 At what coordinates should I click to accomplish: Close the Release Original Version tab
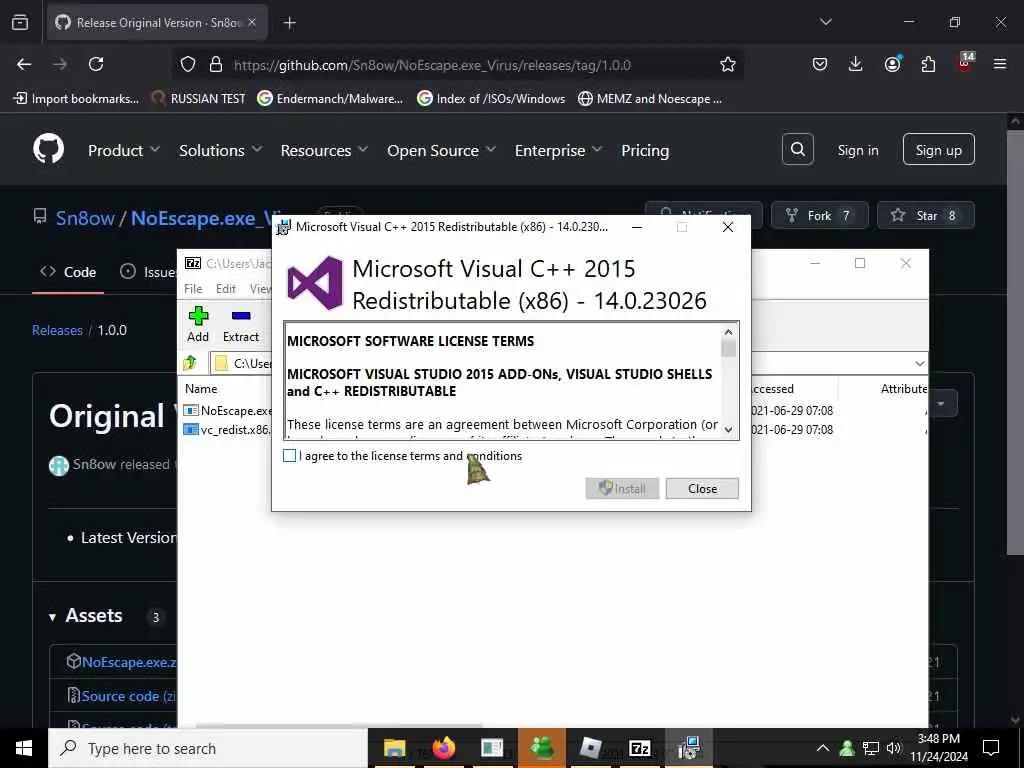point(252,22)
